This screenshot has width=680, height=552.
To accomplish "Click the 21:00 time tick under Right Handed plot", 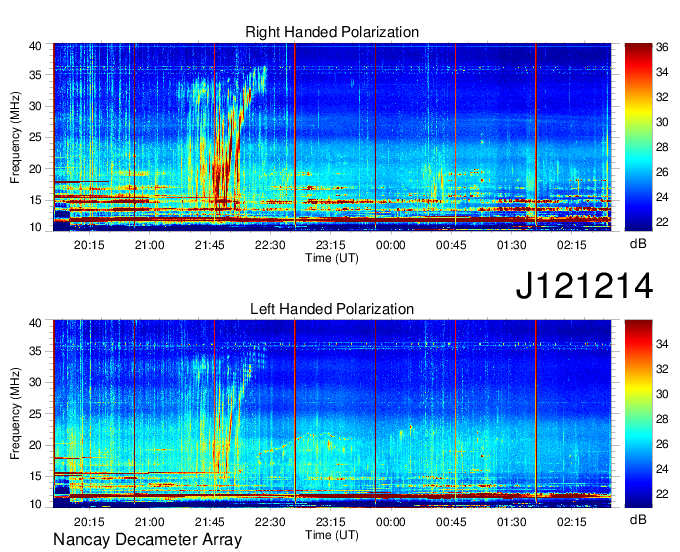I will [x=150, y=245].
